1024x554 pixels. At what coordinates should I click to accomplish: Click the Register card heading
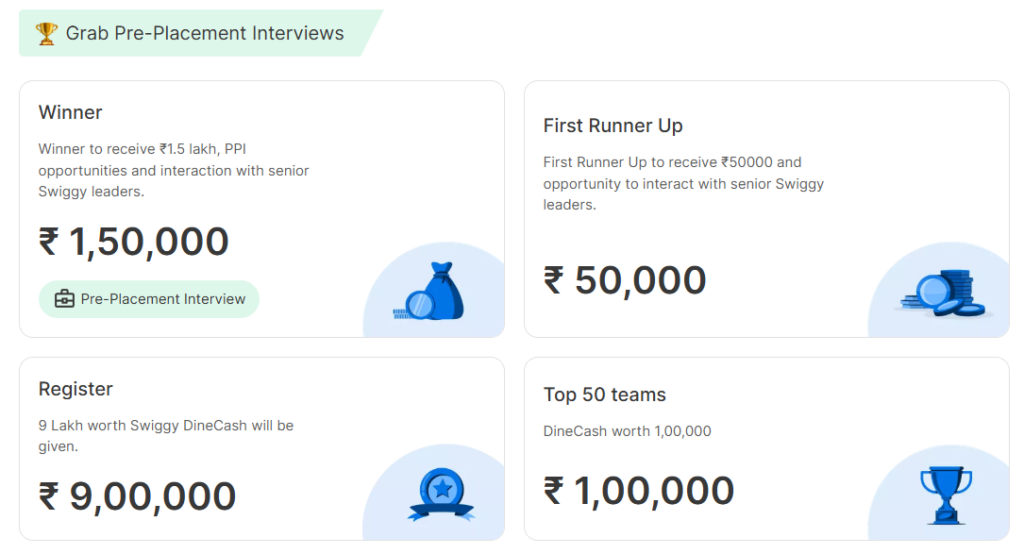coord(75,389)
